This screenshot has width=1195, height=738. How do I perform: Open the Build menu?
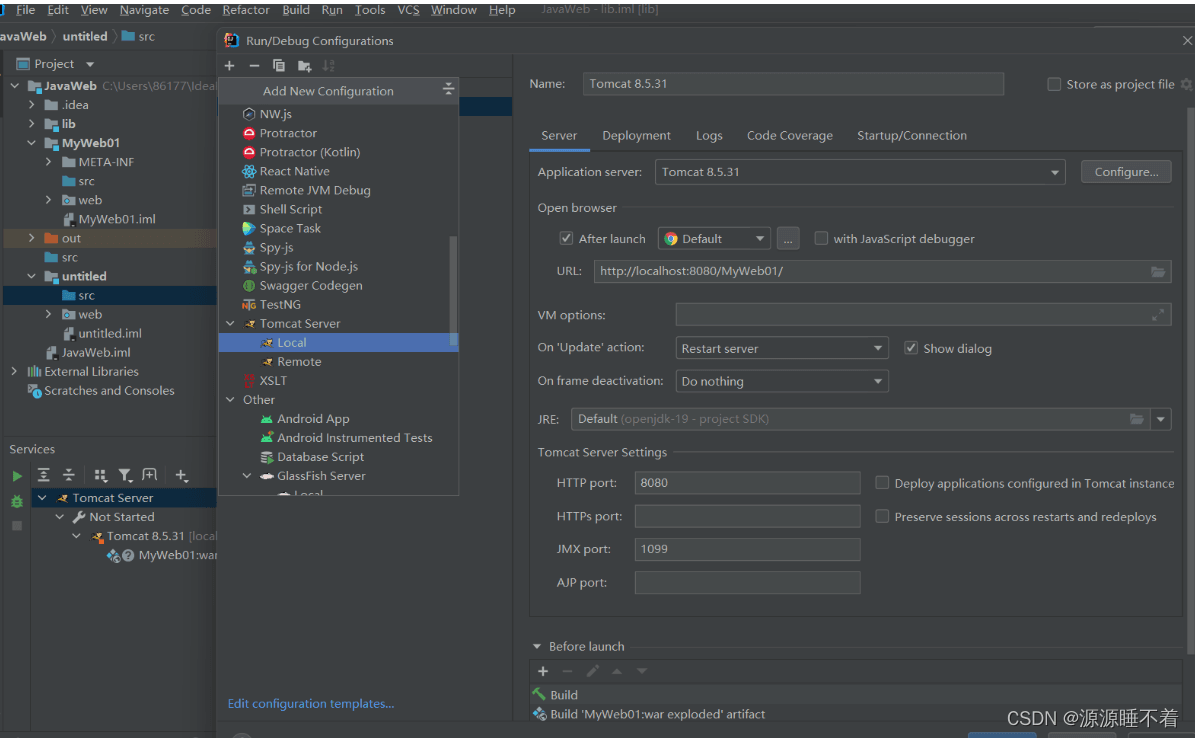[296, 10]
